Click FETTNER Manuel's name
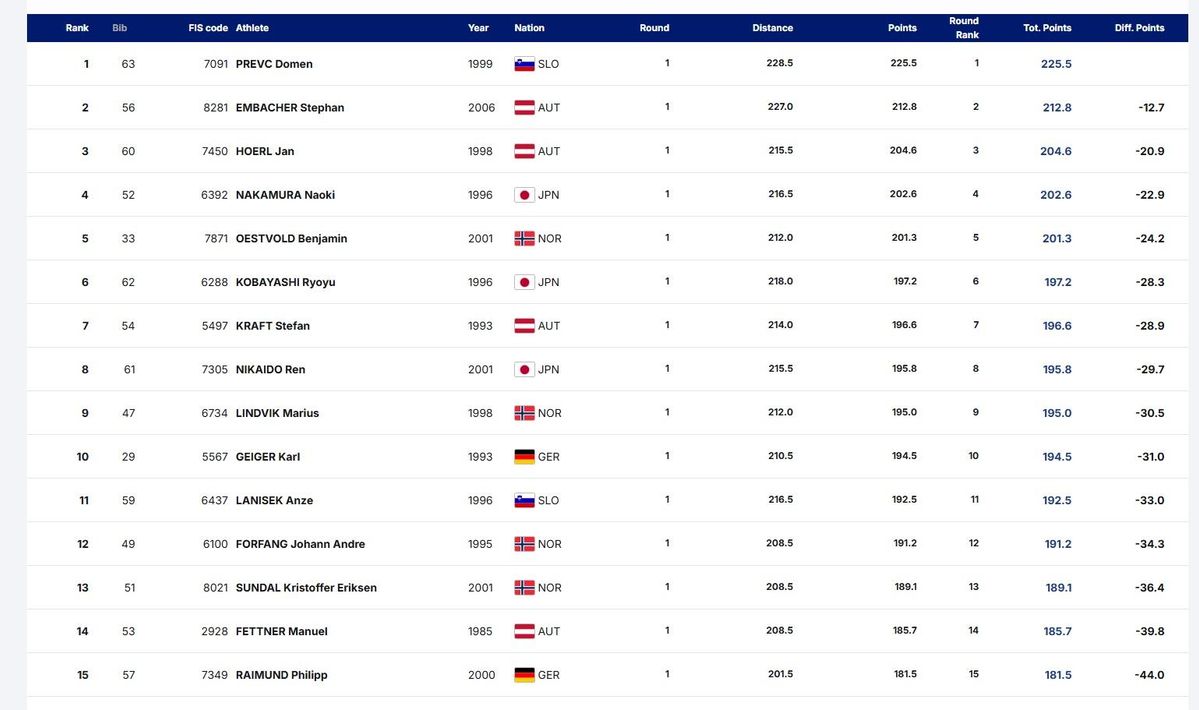The height and width of the screenshot is (710, 1199). click(x=281, y=632)
